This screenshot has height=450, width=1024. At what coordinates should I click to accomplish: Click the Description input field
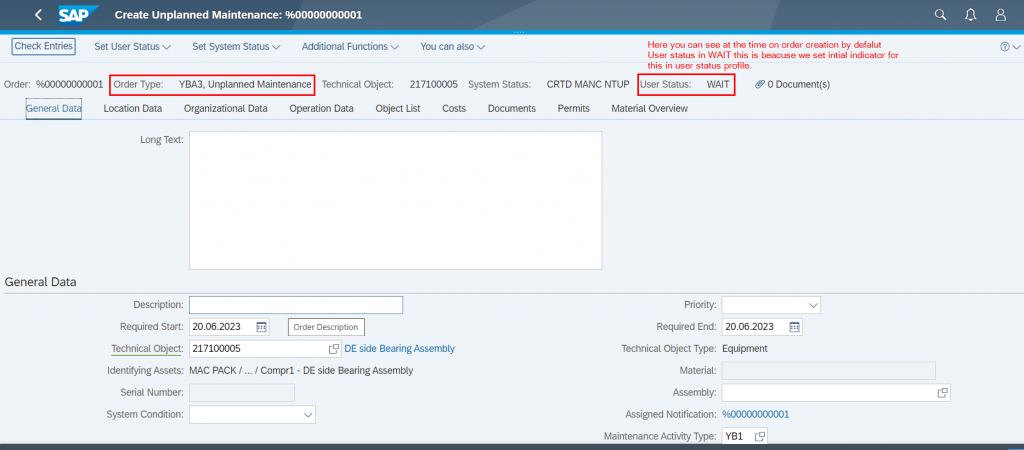296,305
